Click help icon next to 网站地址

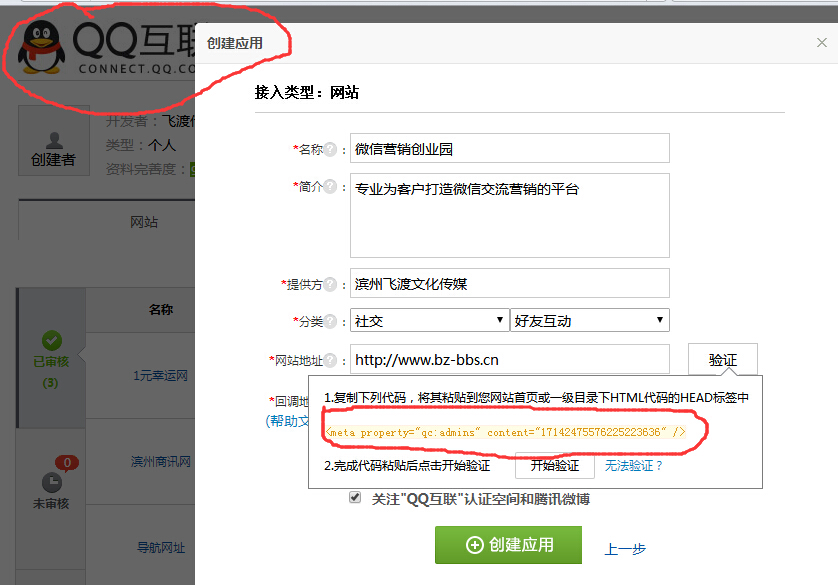pos(331,361)
